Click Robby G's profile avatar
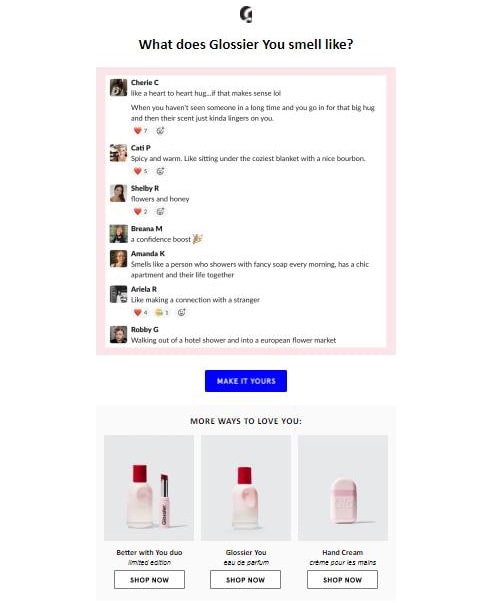 pyautogui.click(x=118, y=335)
